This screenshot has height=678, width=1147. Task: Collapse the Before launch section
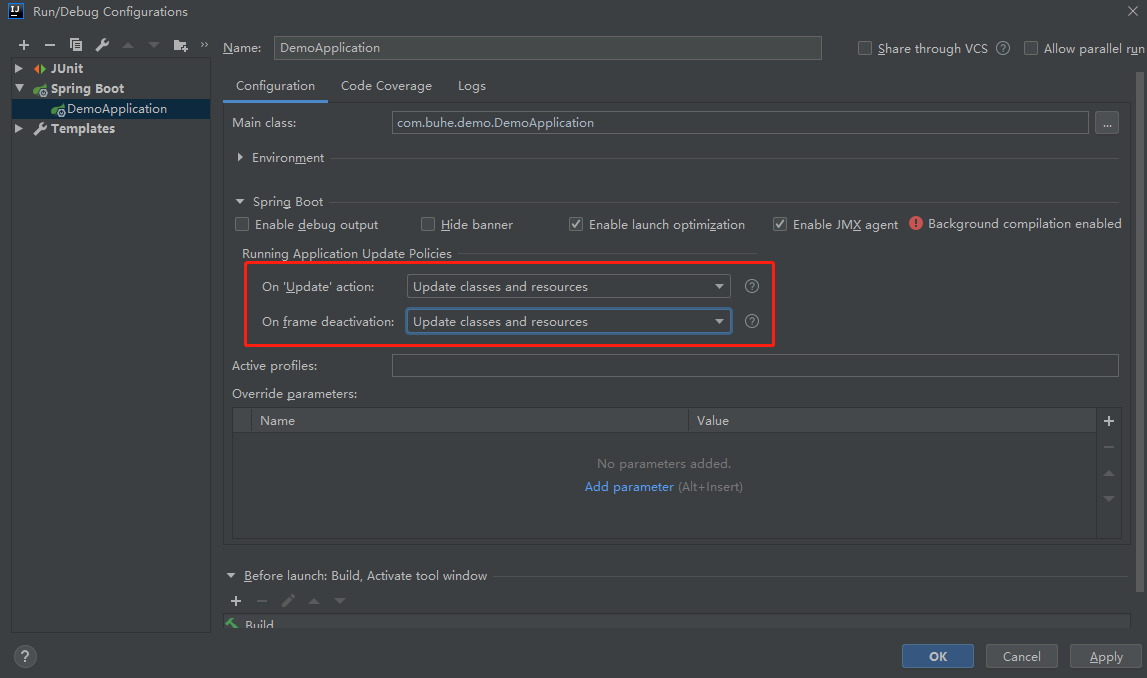231,576
